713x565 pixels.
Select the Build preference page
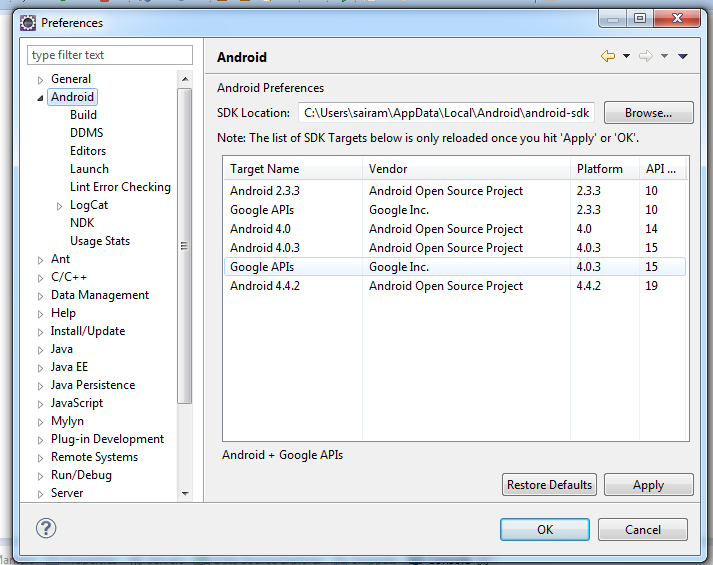pos(83,115)
